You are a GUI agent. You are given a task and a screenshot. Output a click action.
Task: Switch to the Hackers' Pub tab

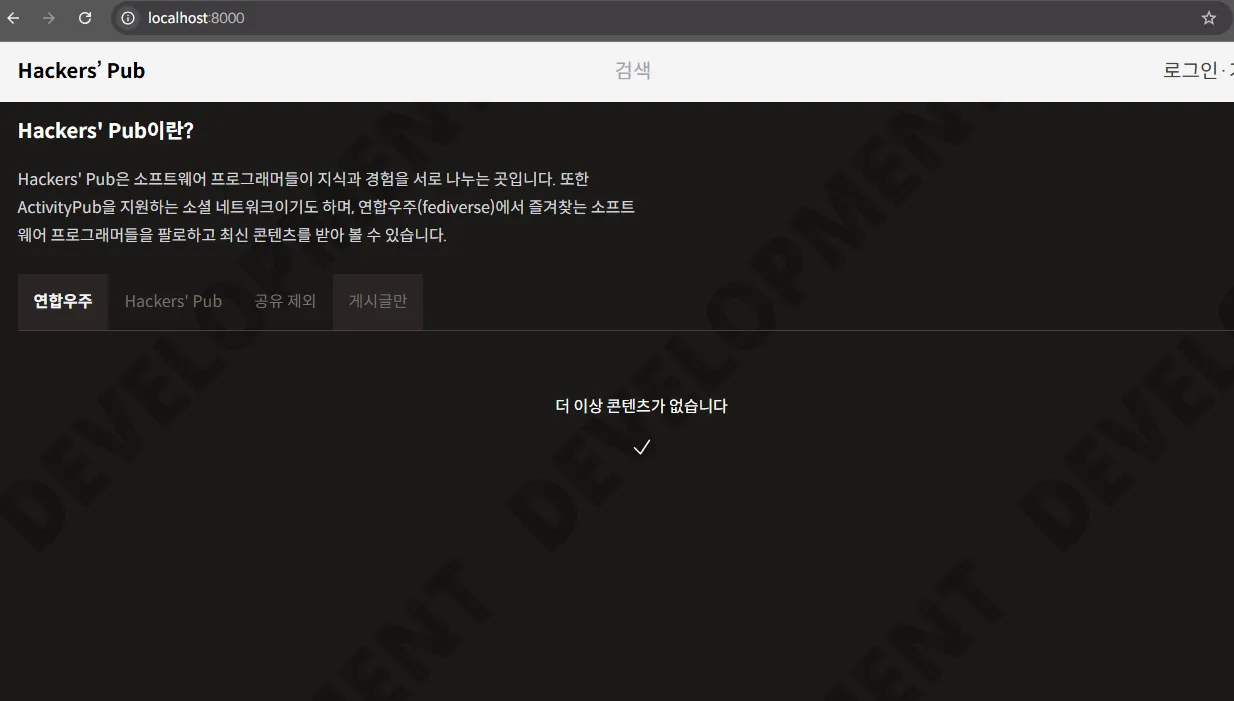[x=173, y=301]
